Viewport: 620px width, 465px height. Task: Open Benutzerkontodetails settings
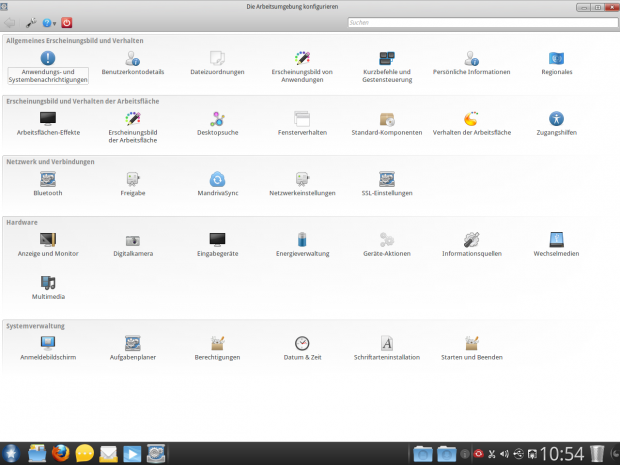click(132, 63)
